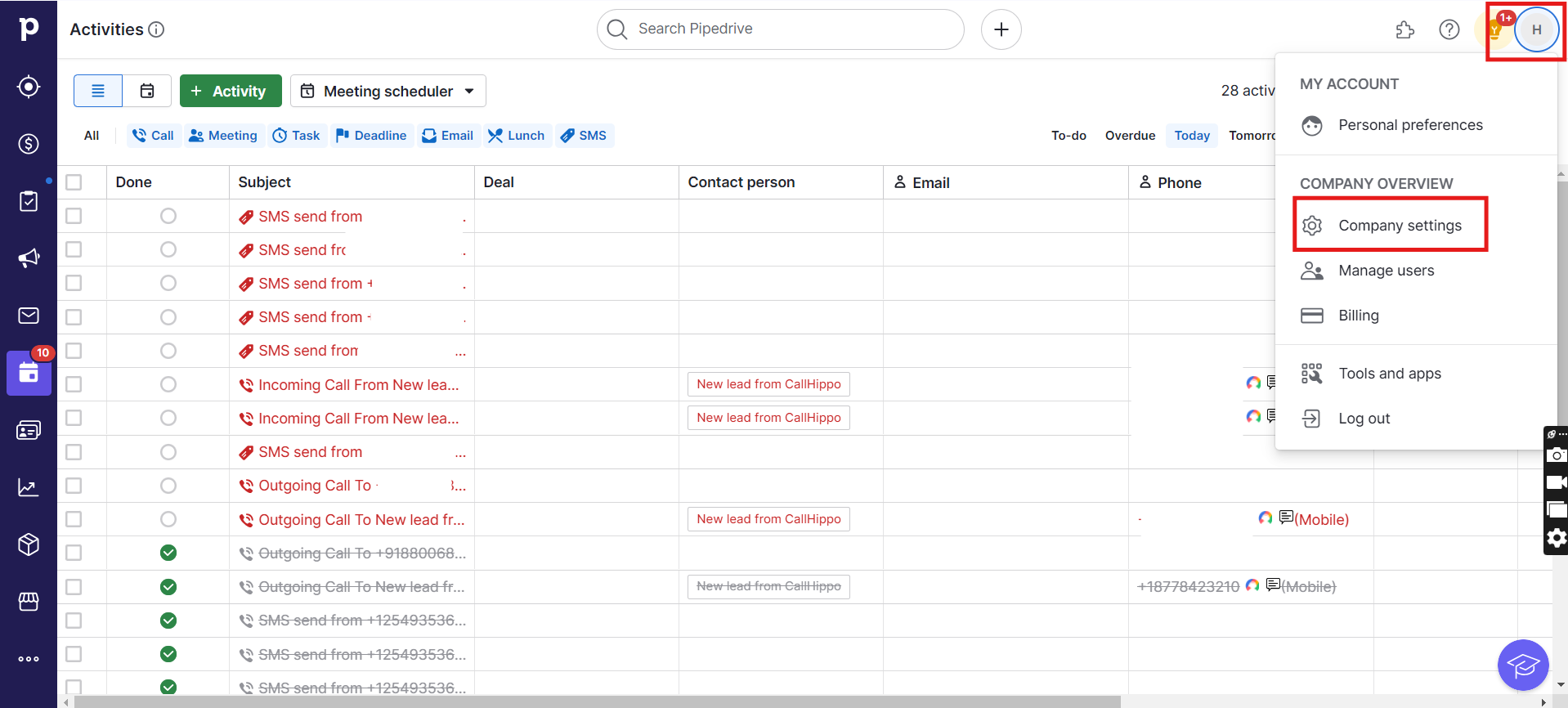Viewport: 1568px width, 708px height.
Task: Open the Insights chart sidebar icon
Action: point(29,487)
